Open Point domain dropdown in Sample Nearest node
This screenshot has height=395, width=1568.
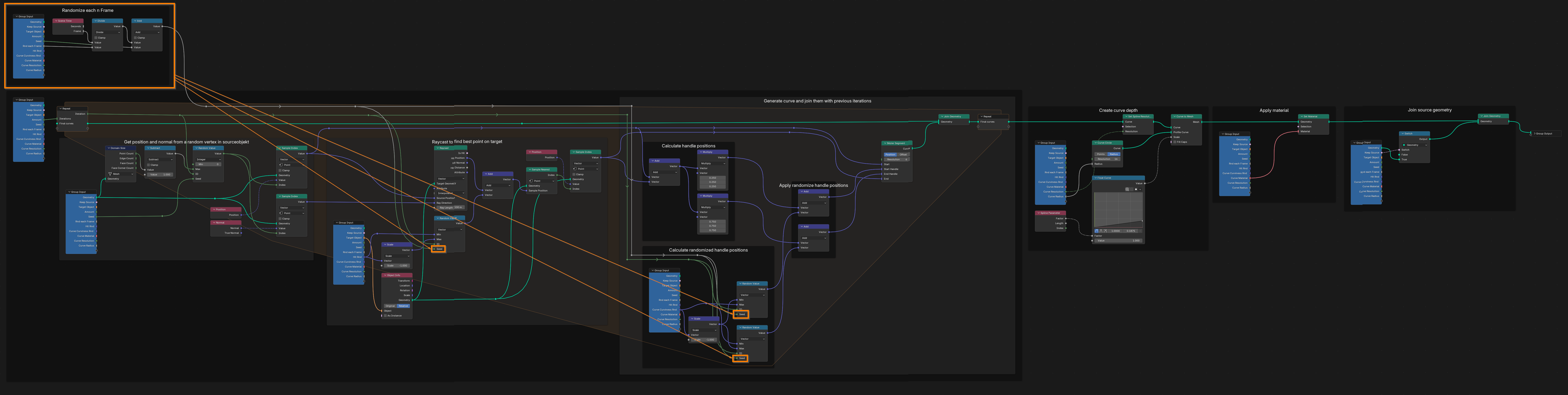(542, 181)
